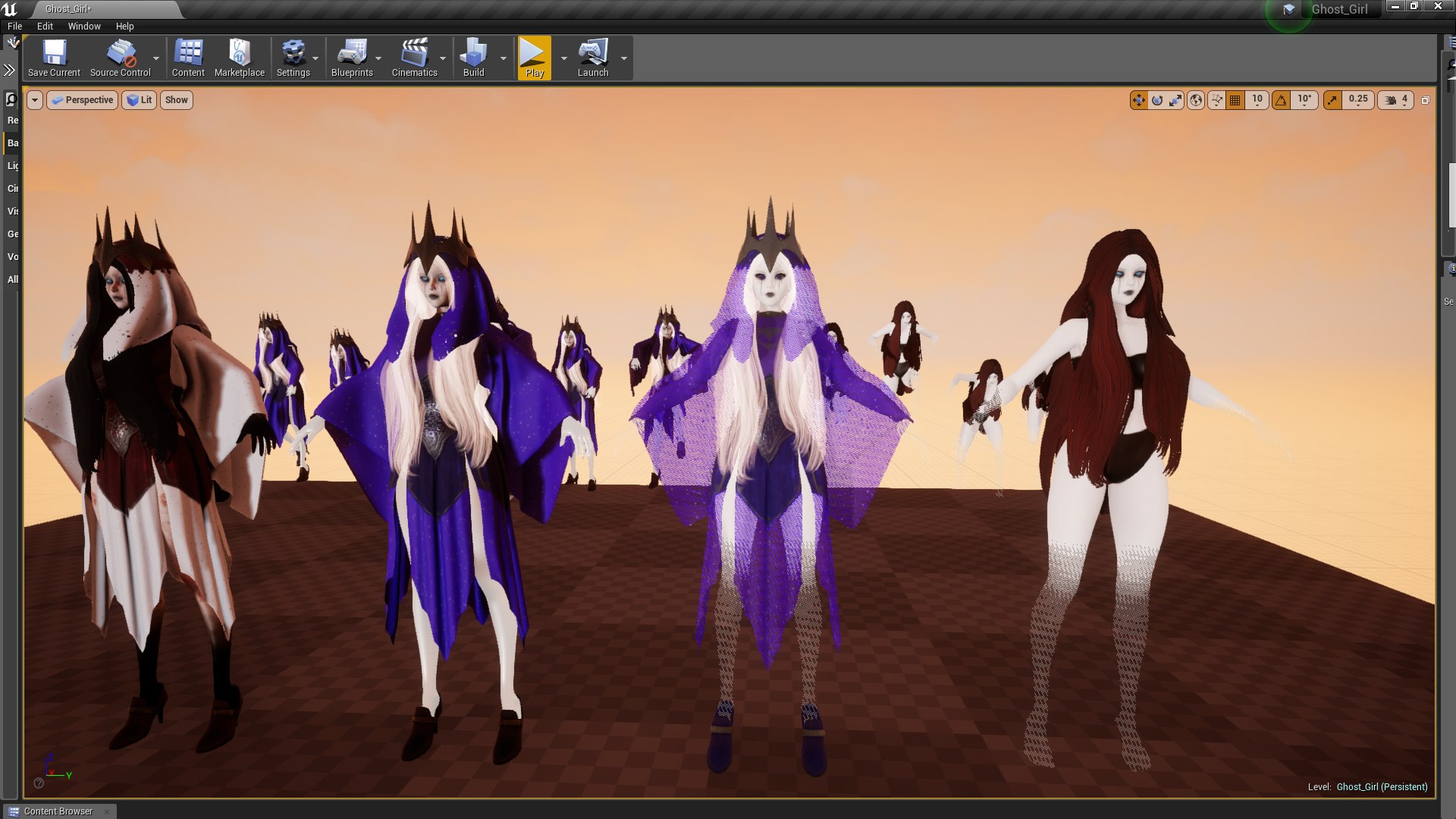Toggle scale snapping on or off
Viewport: 1456px width, 819px height.
pyautogui.click(x=1332, y=100)
